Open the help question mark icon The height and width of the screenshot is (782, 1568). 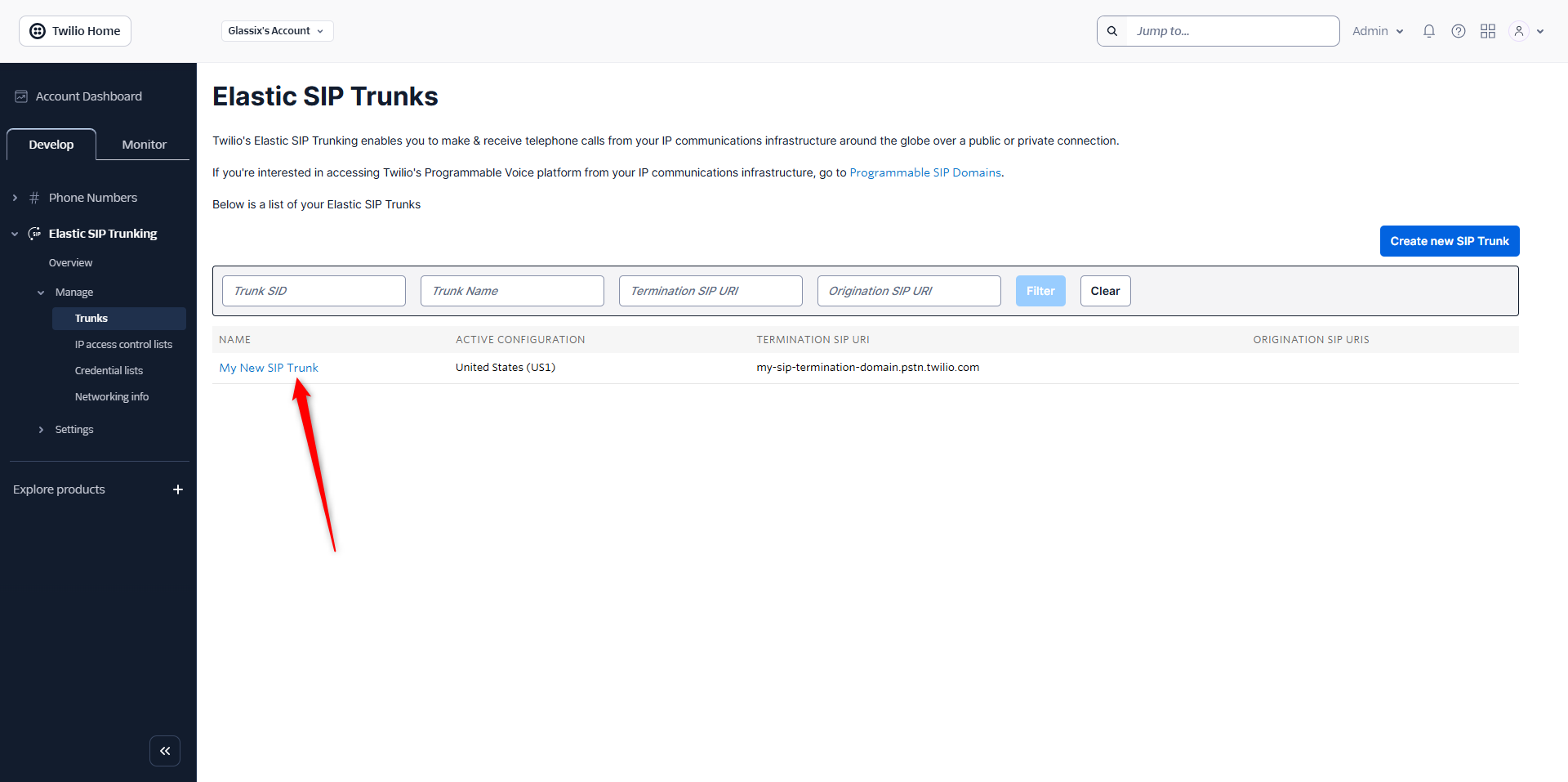tap(1459, 31)
